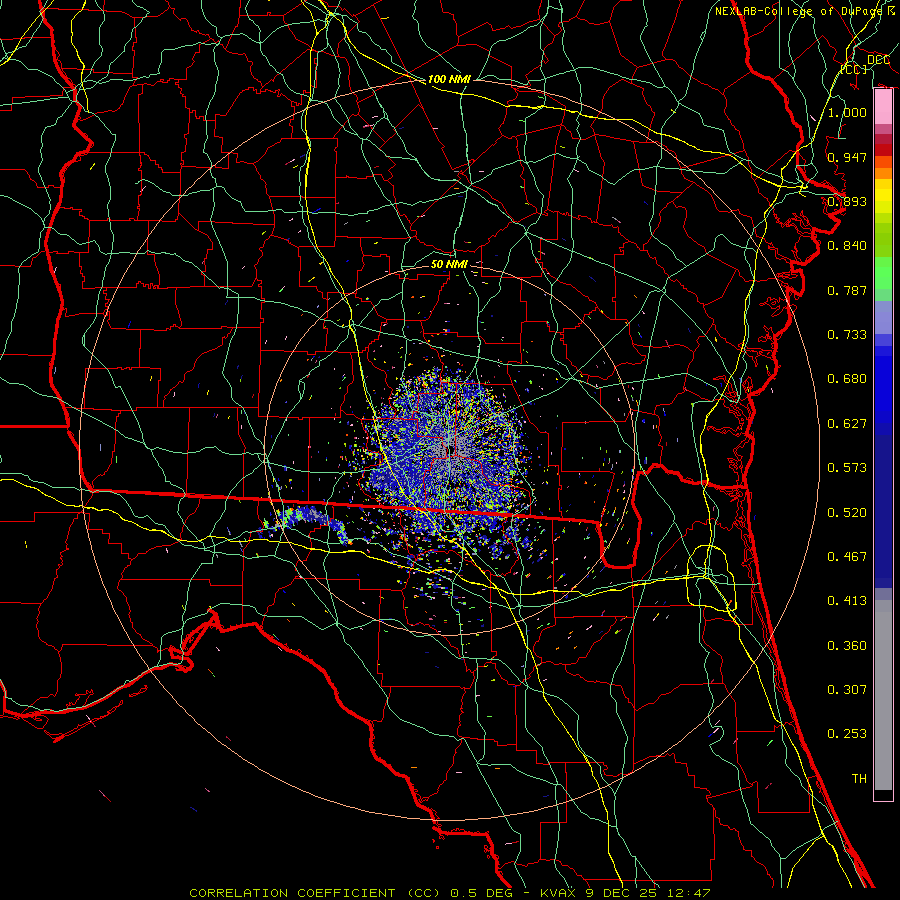This screenshot has height=900, width=900.
Task: Click the TH threshold label on scale
Action: [x=859, y=778]
